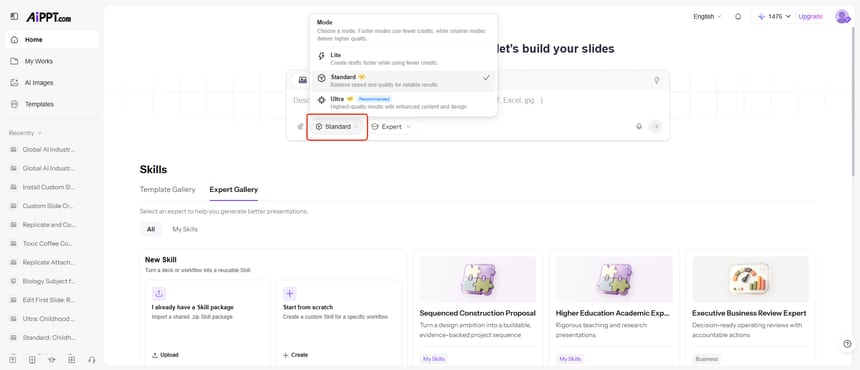Open the Toxic Coffee Co... recent item

click(x=47, y=243)
